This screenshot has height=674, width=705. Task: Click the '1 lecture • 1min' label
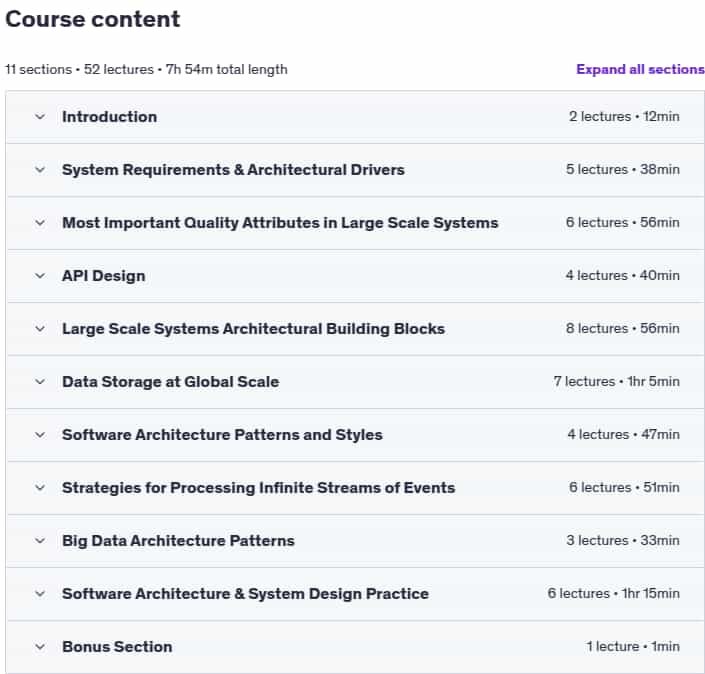[633, 646]
